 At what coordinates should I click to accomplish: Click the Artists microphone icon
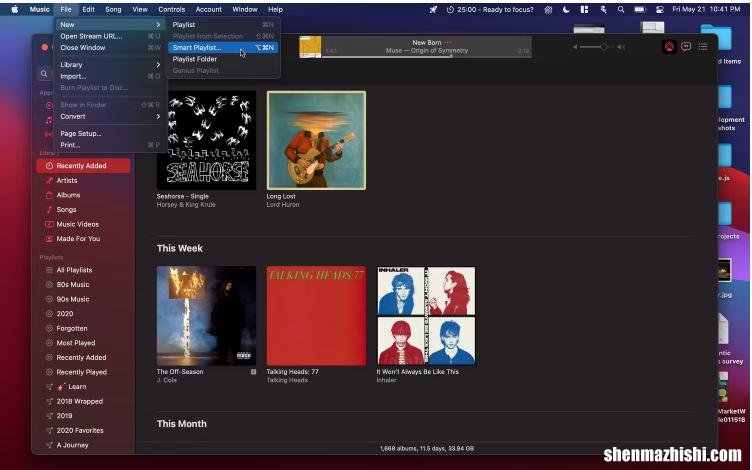coord(48,180)
